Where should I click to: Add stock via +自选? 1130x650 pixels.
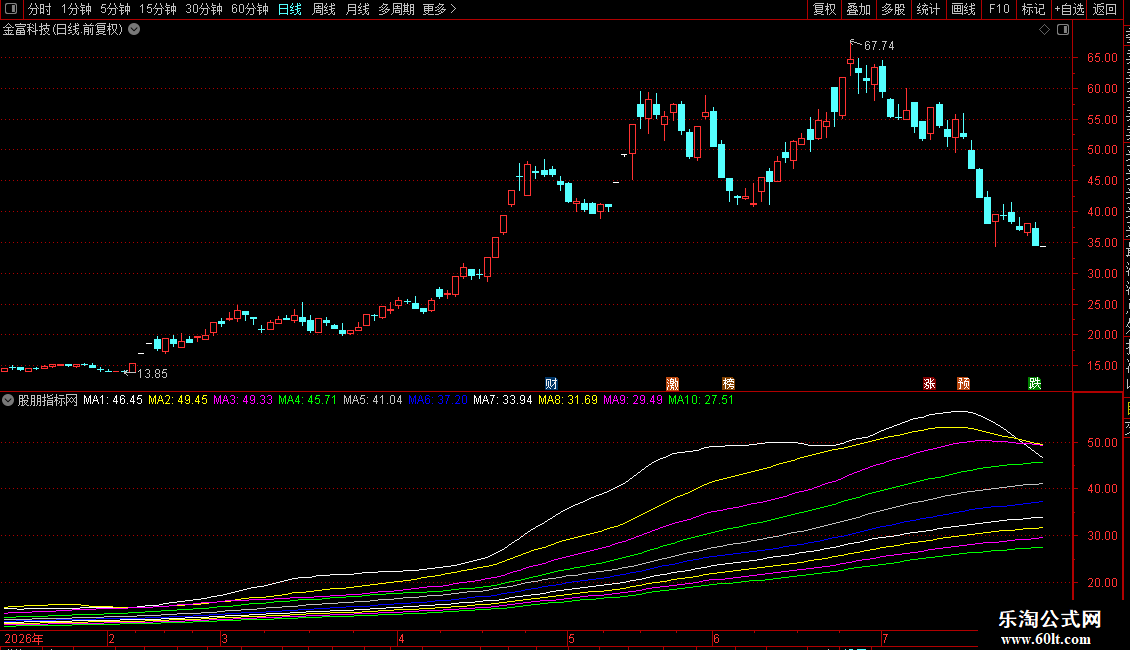[x=1069, y=9]
